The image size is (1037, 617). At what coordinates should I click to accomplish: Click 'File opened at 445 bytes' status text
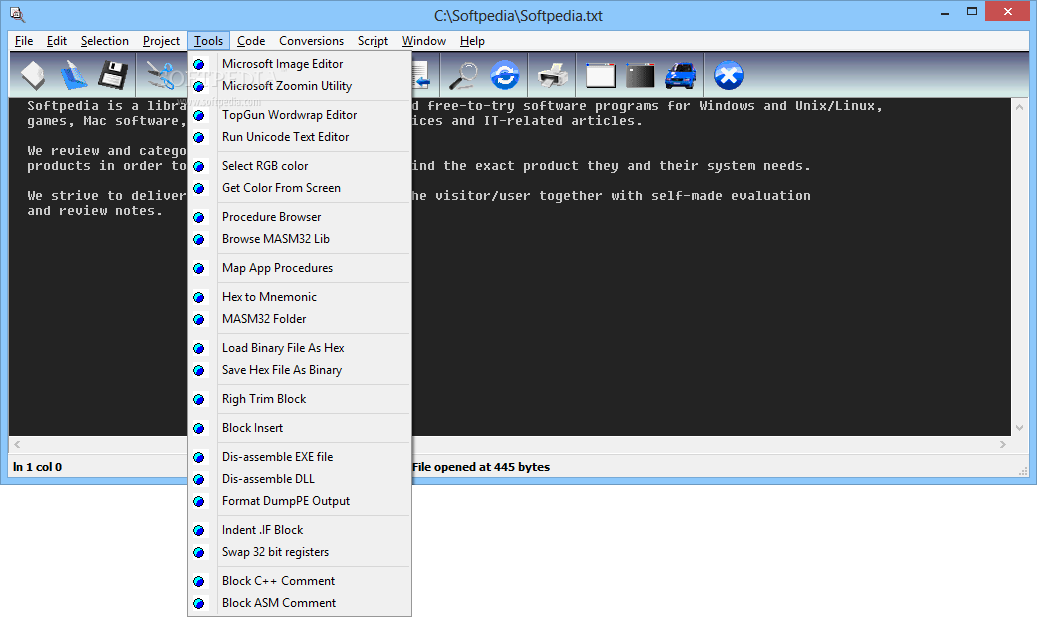481,467
